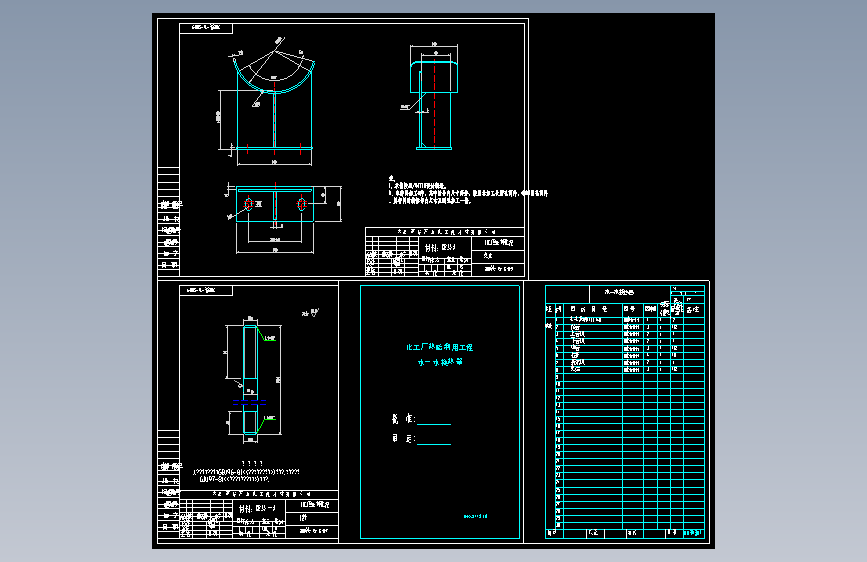Click the drawing number tag atop the lower-left sheet
Image resolution: width=867 pixels, height=562 pixels.
206,290
